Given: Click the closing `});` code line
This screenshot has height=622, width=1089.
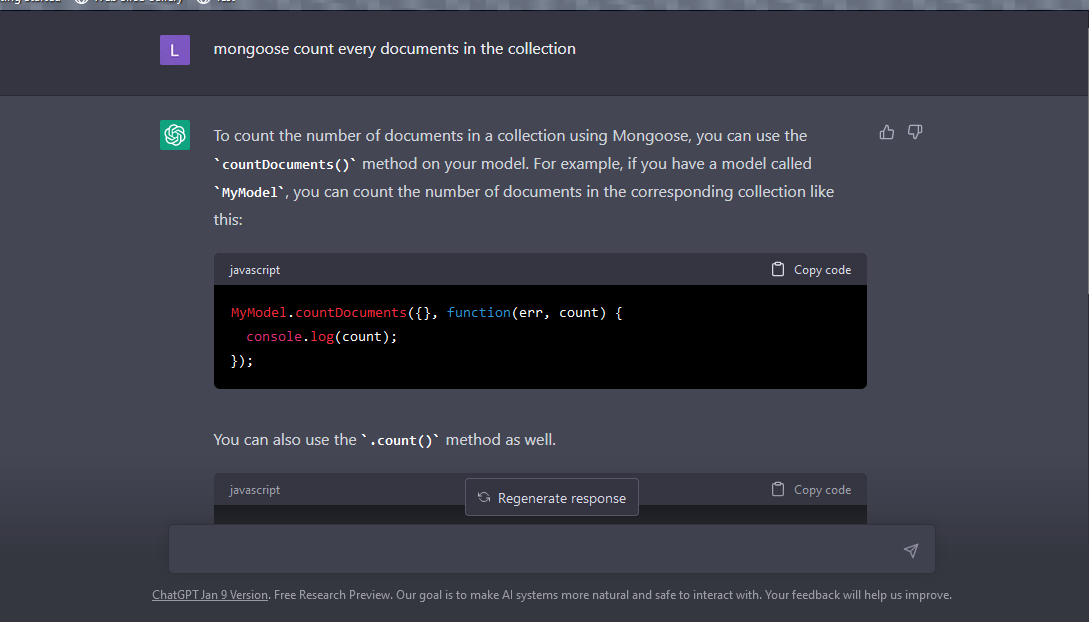Looking at the screenshot, I should (x=242, y=361).
